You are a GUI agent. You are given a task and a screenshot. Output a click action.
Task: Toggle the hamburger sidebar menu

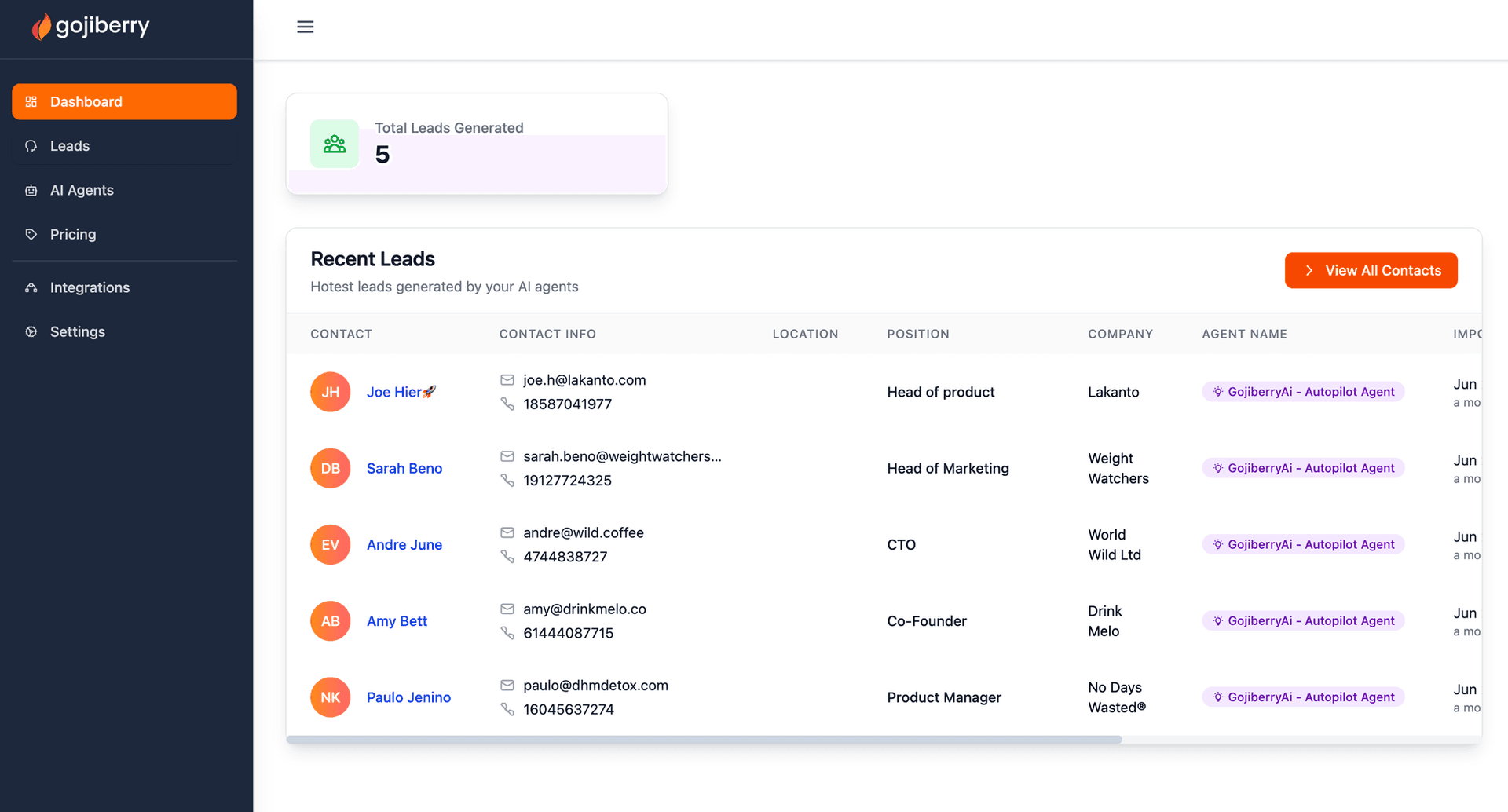(x=306, y=27)
